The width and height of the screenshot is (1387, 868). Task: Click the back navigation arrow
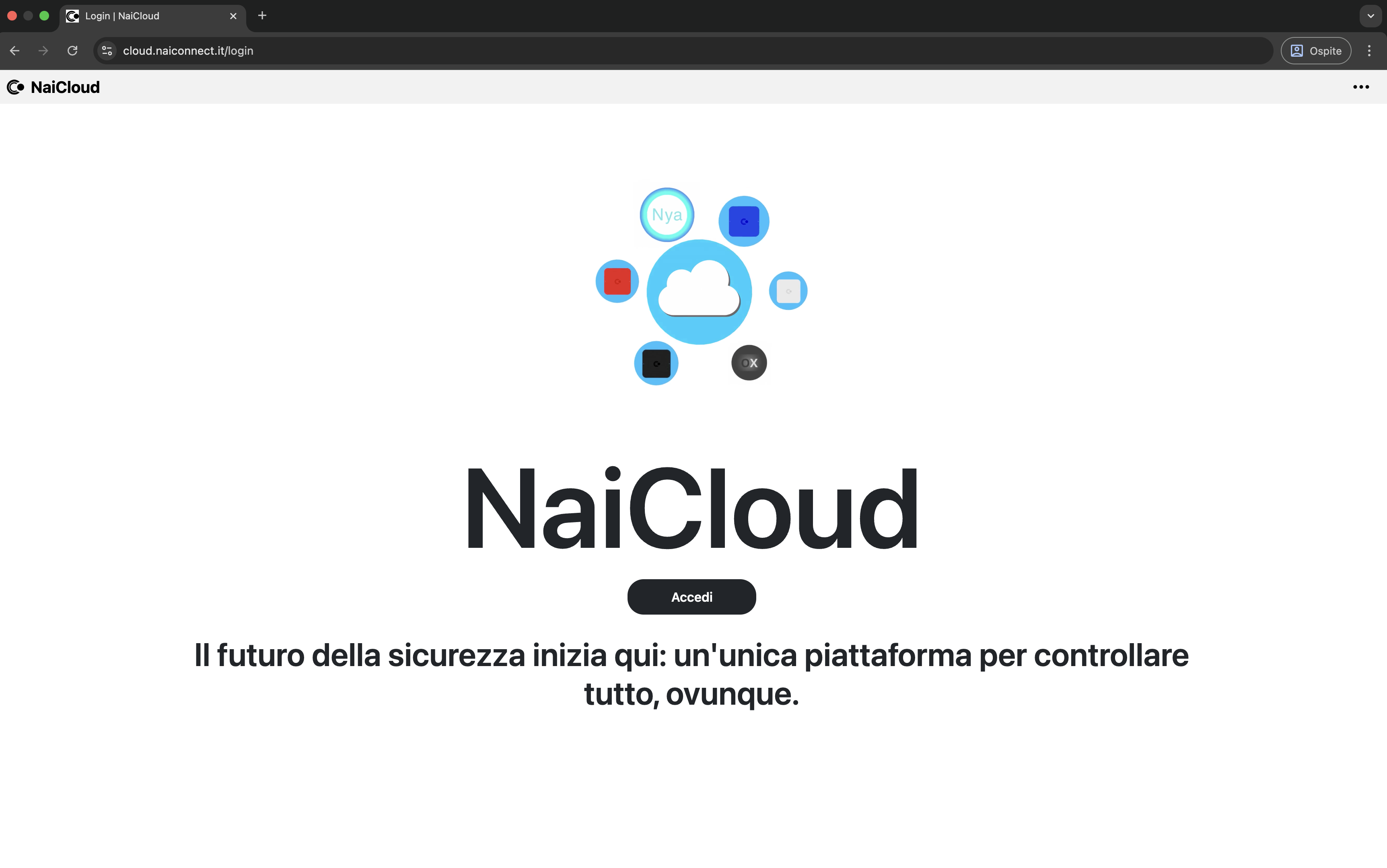point(14,51)
